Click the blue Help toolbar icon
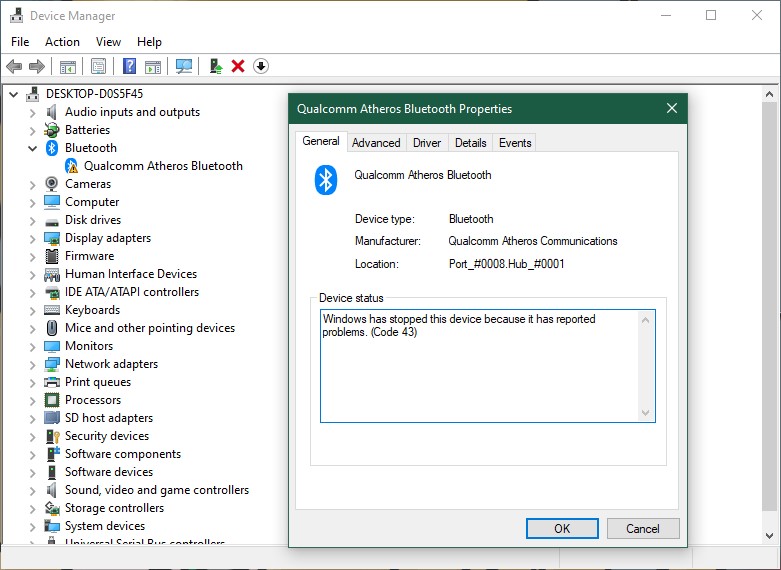The image size is (781, 570). pos(130,66)
